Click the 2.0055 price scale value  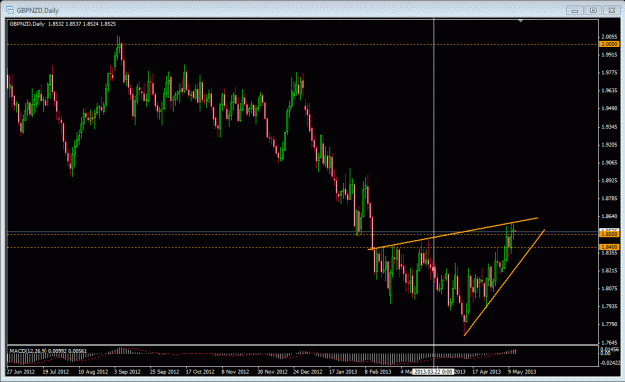(x=609, y=37)
